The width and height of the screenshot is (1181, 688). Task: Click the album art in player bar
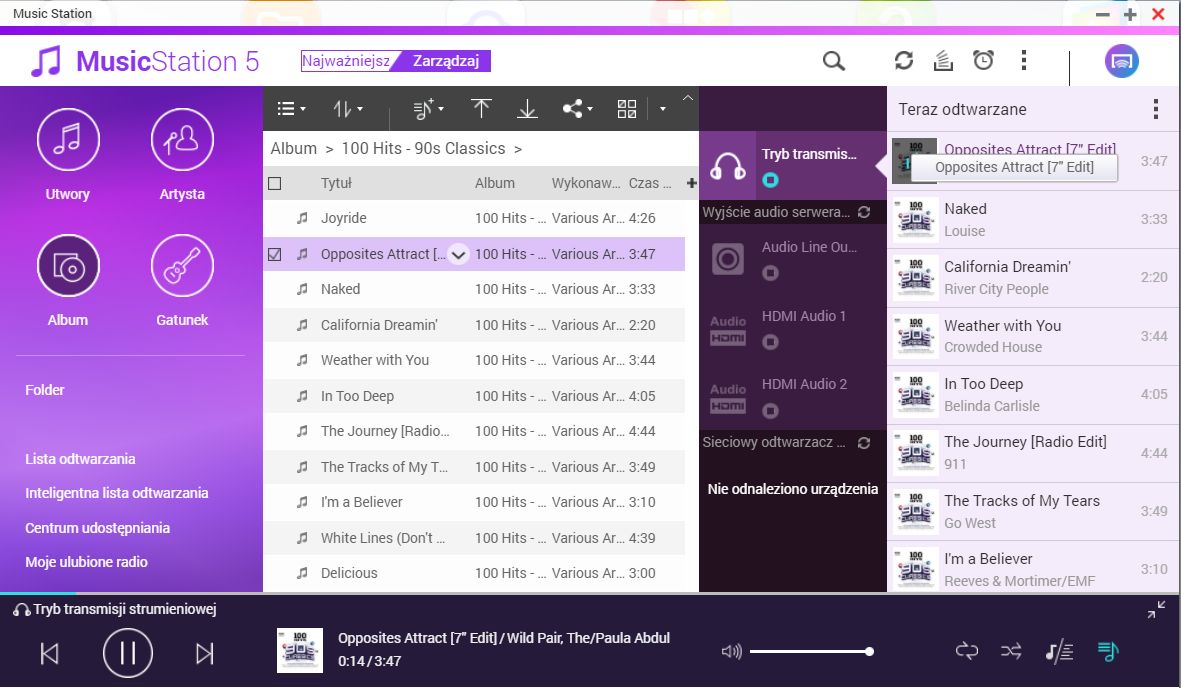pyautogui.click(x=300, y=650)
